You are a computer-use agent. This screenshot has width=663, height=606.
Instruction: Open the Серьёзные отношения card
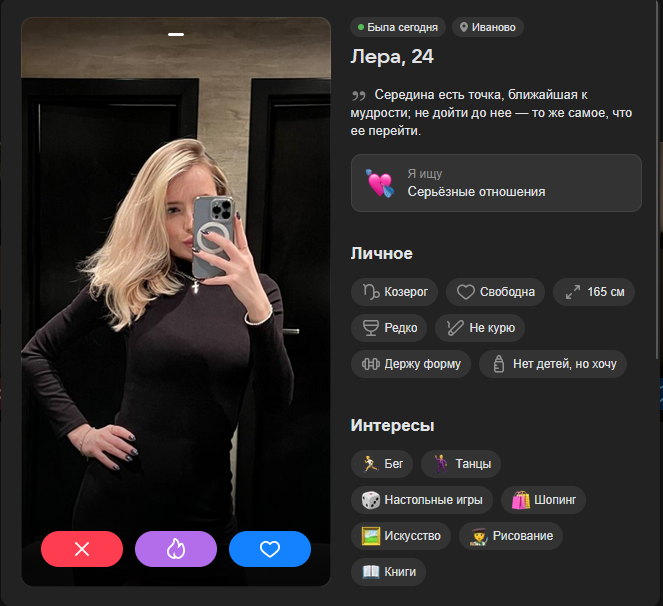click(496, 183)
